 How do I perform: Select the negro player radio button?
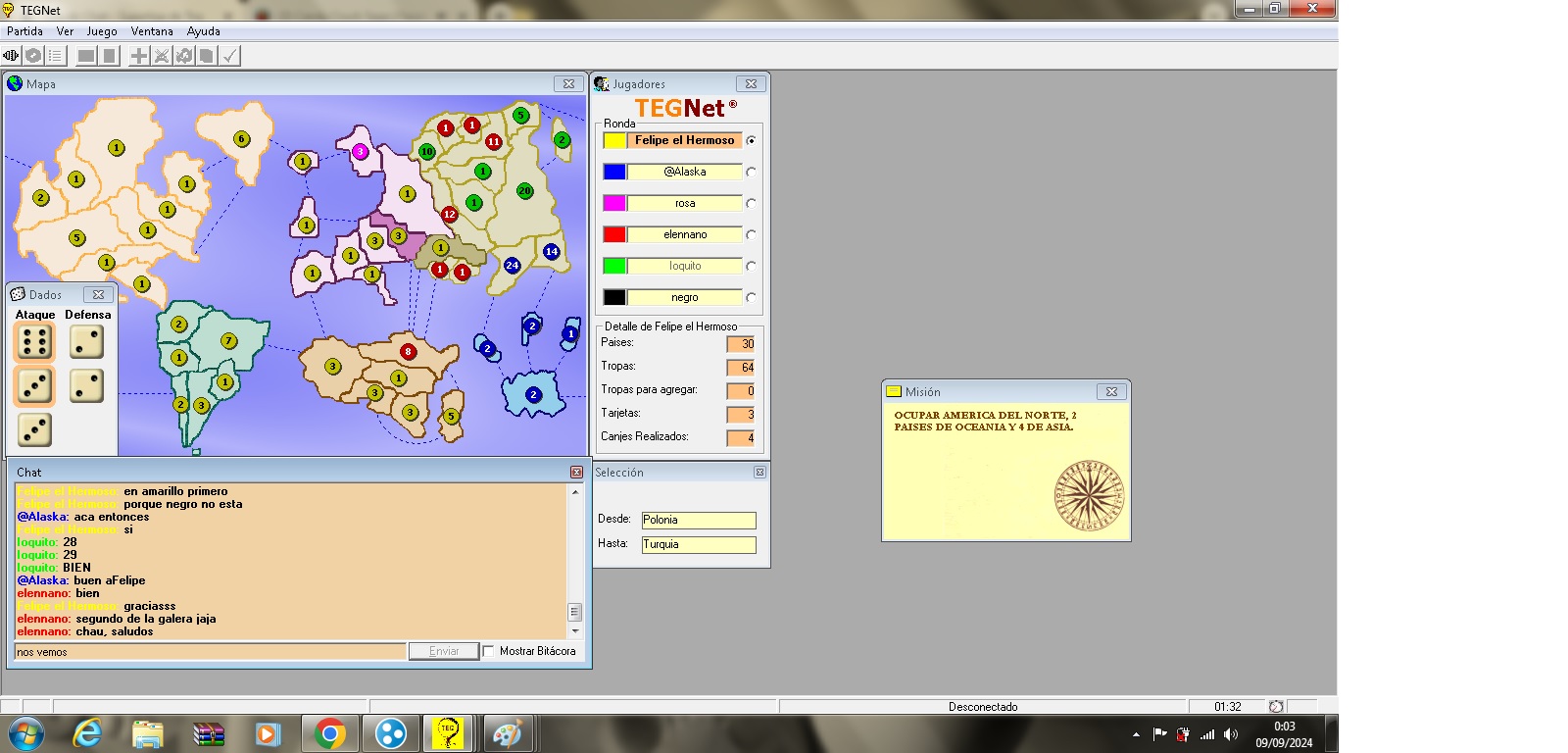tap(752, 297)
